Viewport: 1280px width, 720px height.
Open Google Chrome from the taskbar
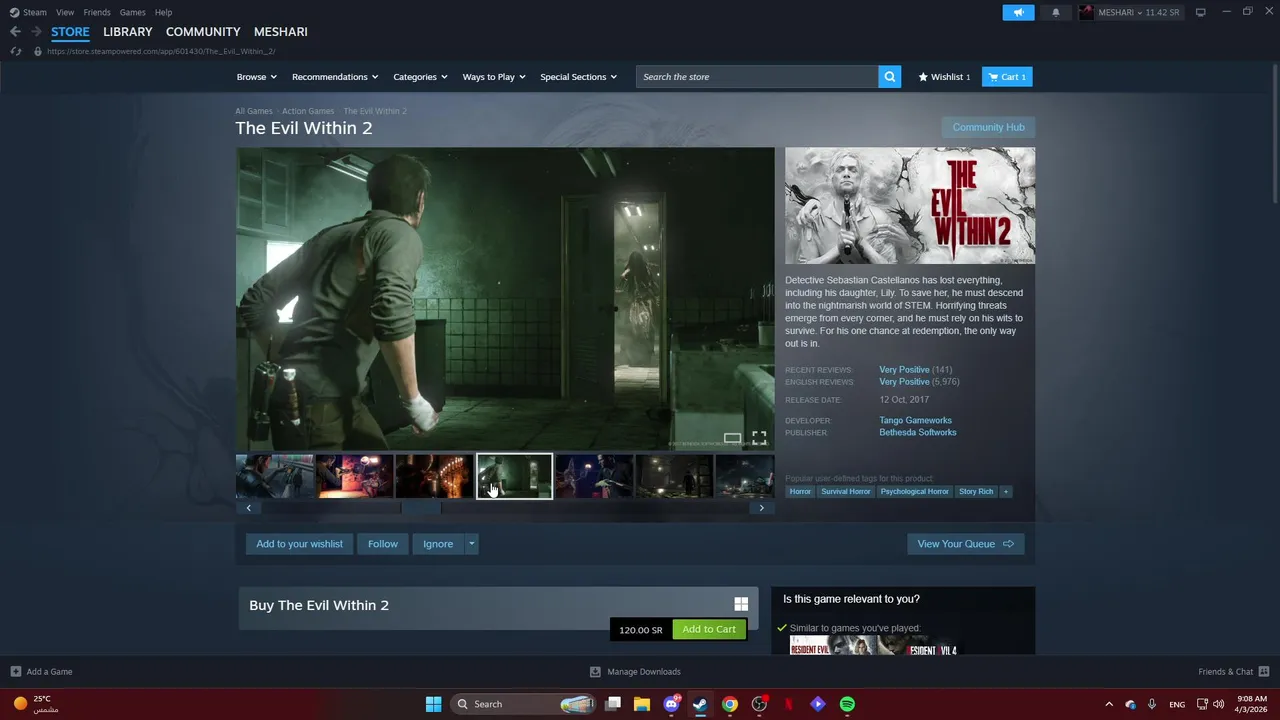pos(730,704)
